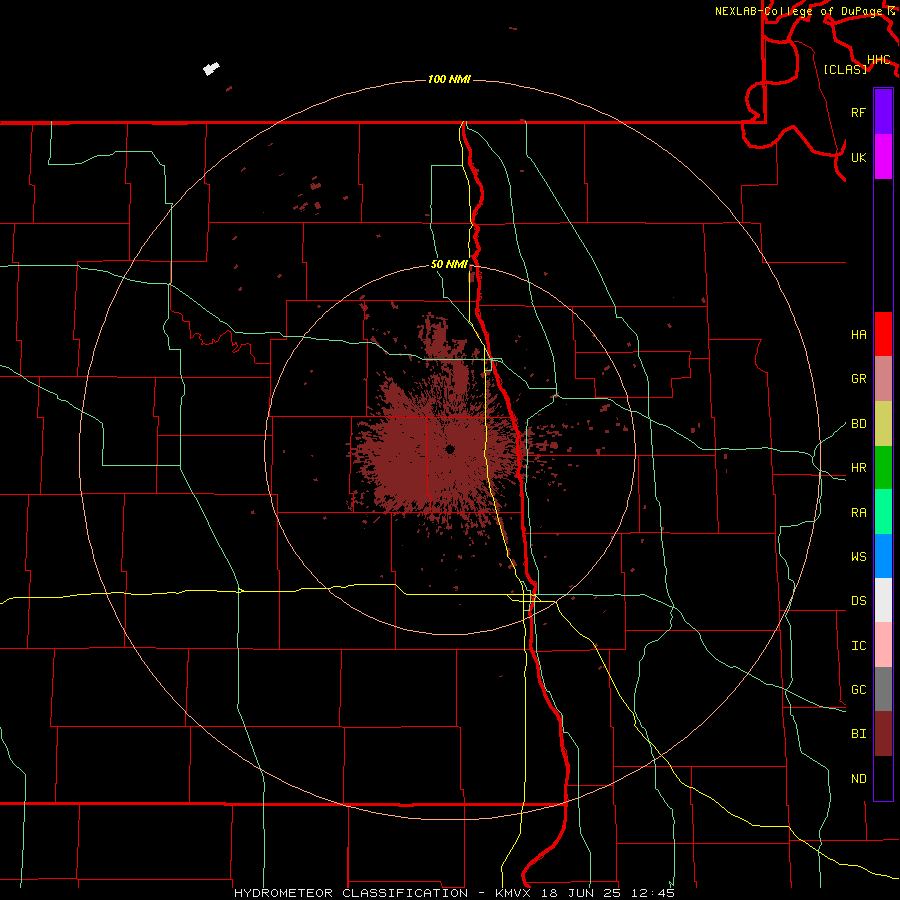Click the WS legend label
900x900 pixels.
click(858, 557)
